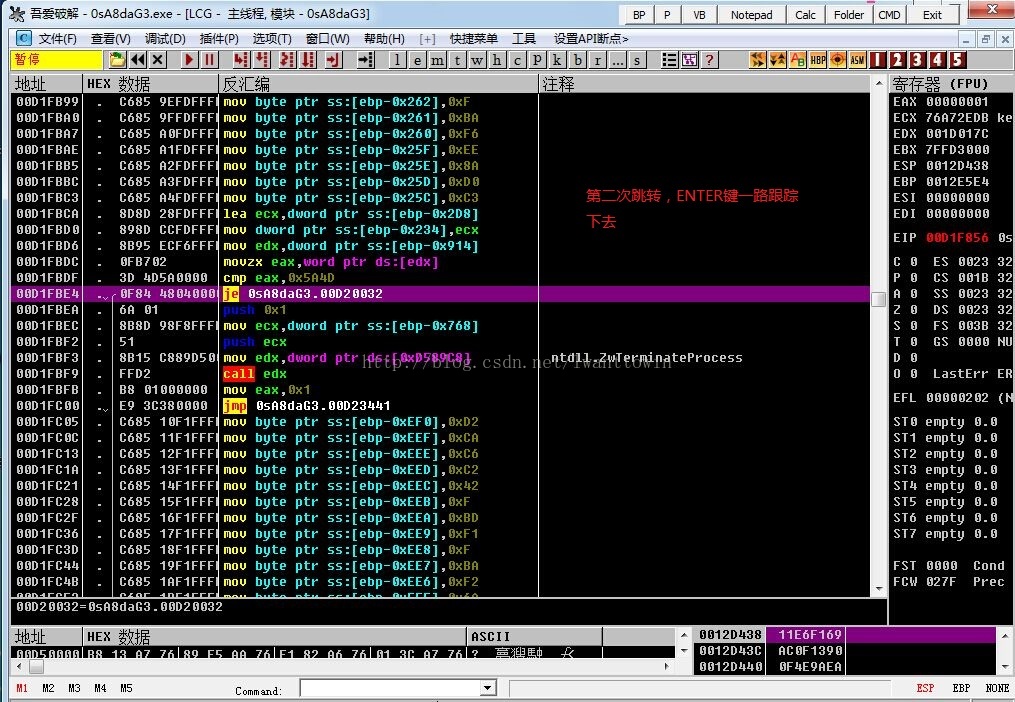Viewport: 1015px width, 702px height.
Task: Select the call edx instruction row
Action: 440,374
